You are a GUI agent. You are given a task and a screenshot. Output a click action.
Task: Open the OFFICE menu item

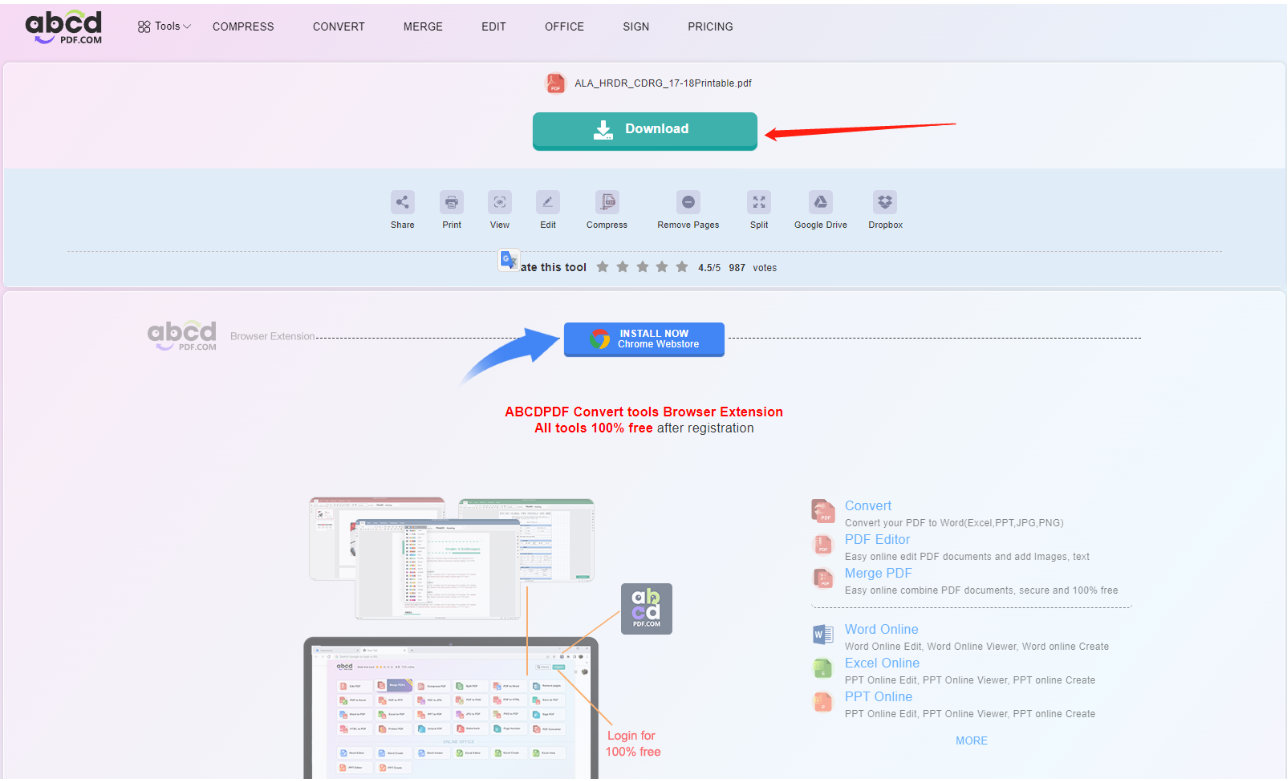565,27
